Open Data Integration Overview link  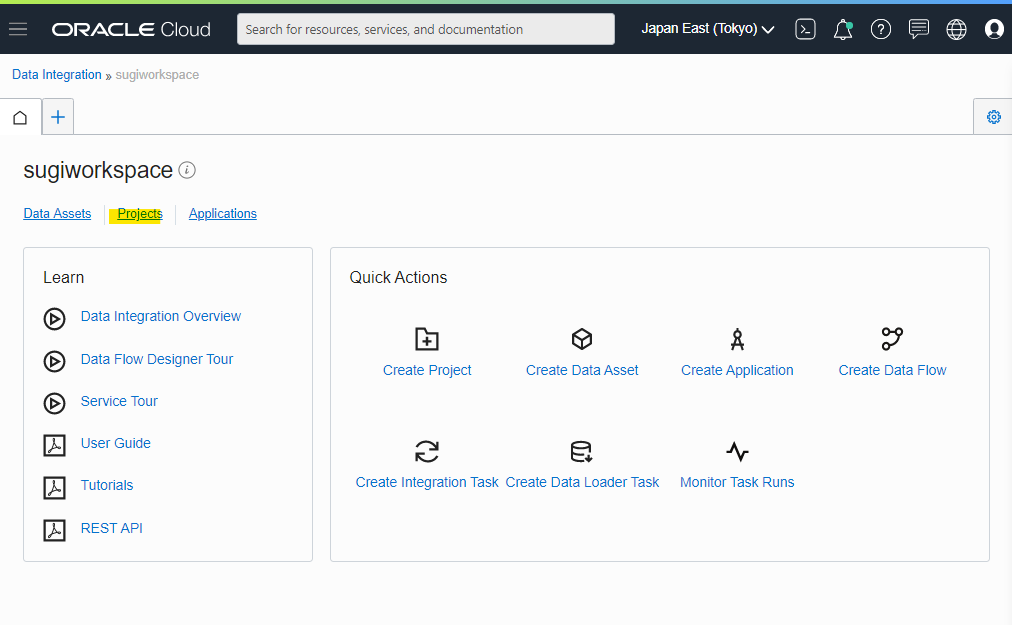[x=161, y=316]
